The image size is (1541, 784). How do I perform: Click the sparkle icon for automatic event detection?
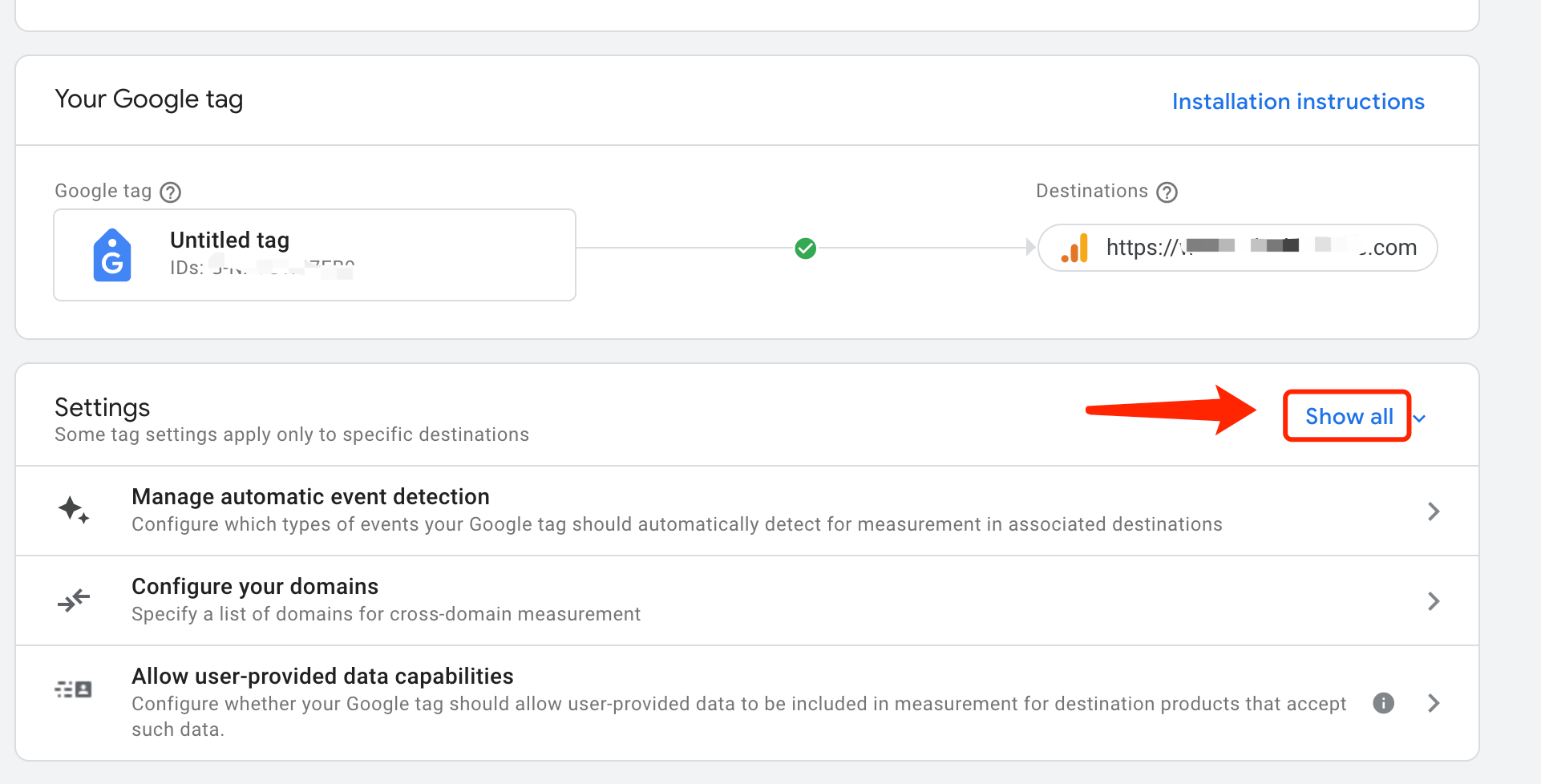[74, 510]
